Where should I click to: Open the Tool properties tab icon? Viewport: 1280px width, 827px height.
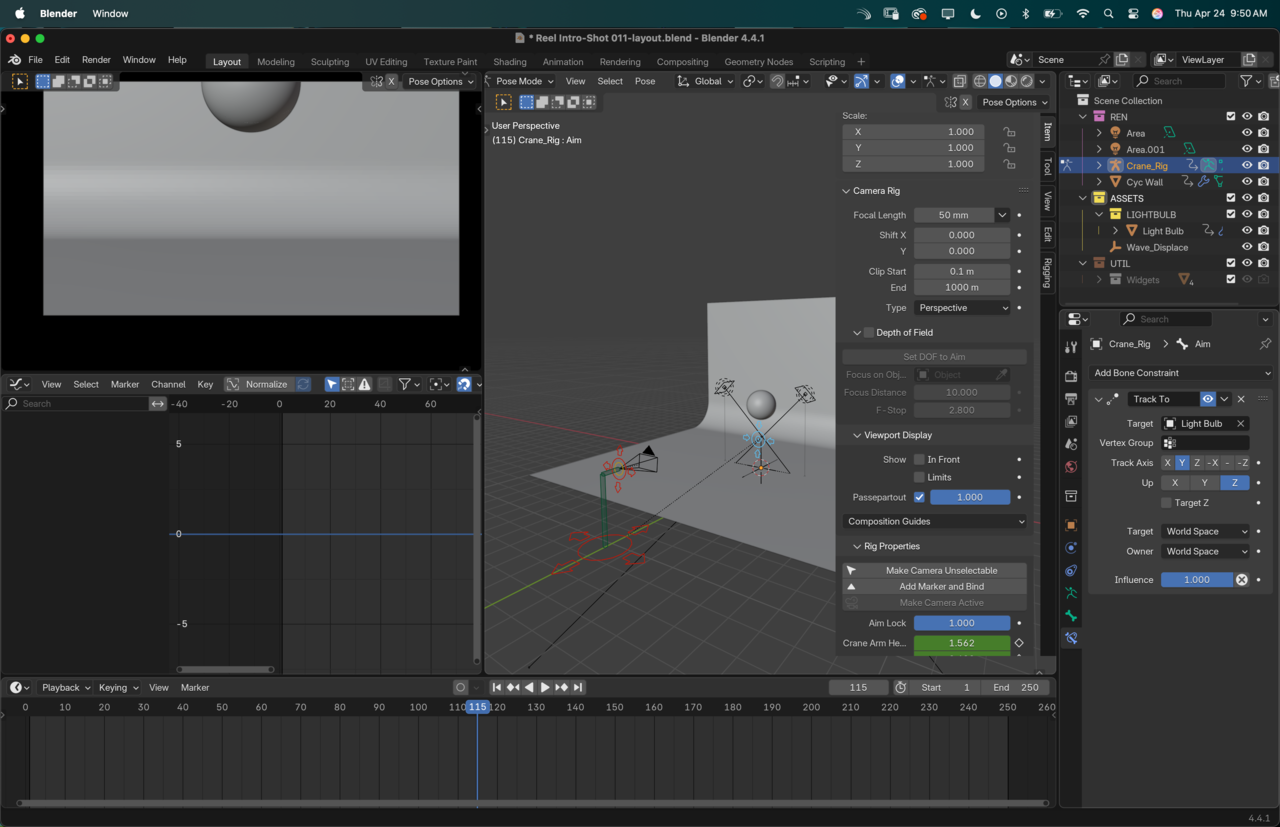pos(1071,347)
